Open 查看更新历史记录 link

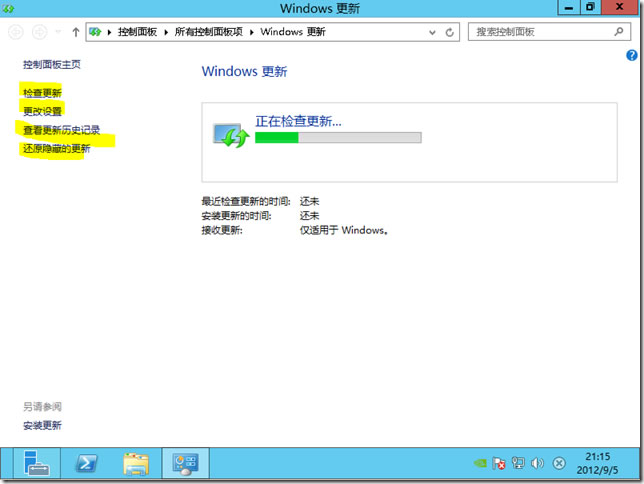[x=61, y=130]
